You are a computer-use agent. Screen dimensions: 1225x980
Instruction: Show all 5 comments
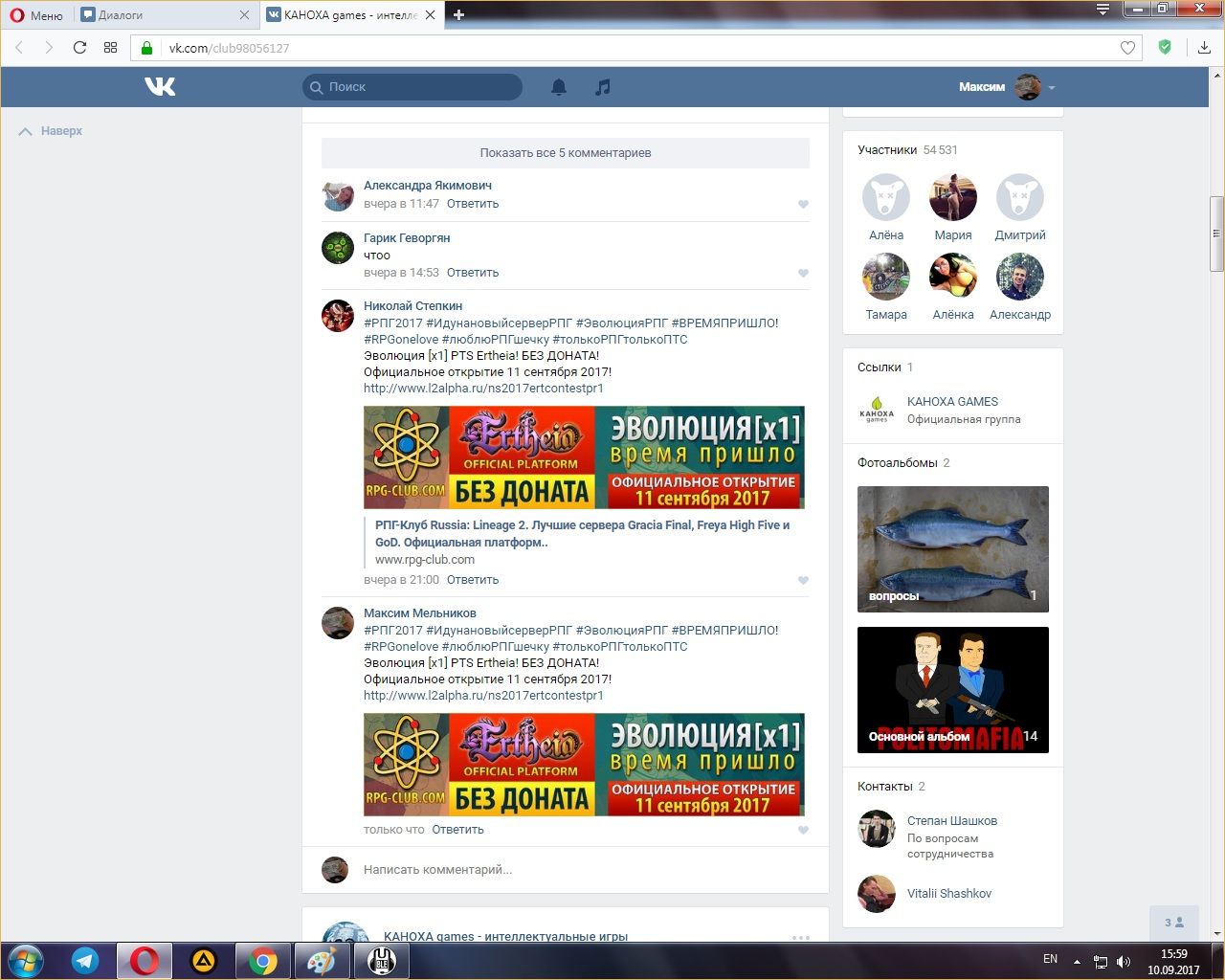(566, 153)
